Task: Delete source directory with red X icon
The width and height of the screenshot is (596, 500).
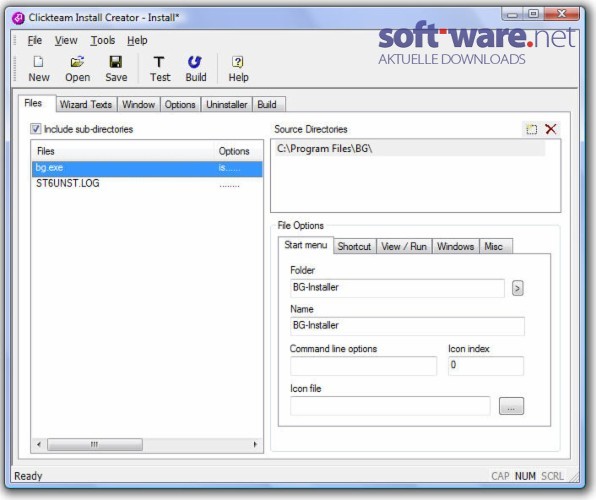Action: (550, 129)
